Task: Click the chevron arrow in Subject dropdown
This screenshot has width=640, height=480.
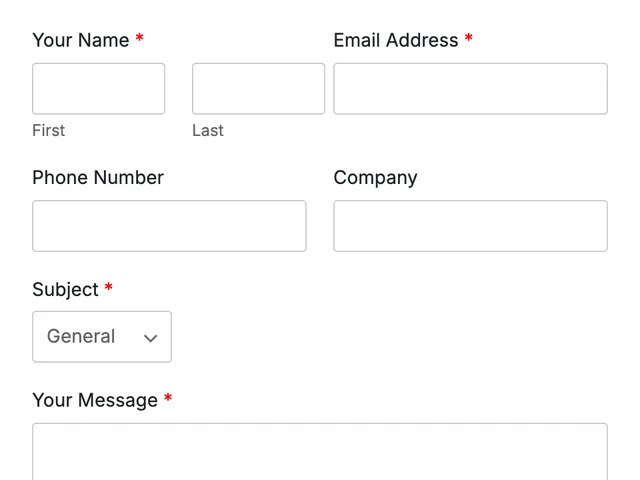Action: pyautogui.click(x=151, y=338)
